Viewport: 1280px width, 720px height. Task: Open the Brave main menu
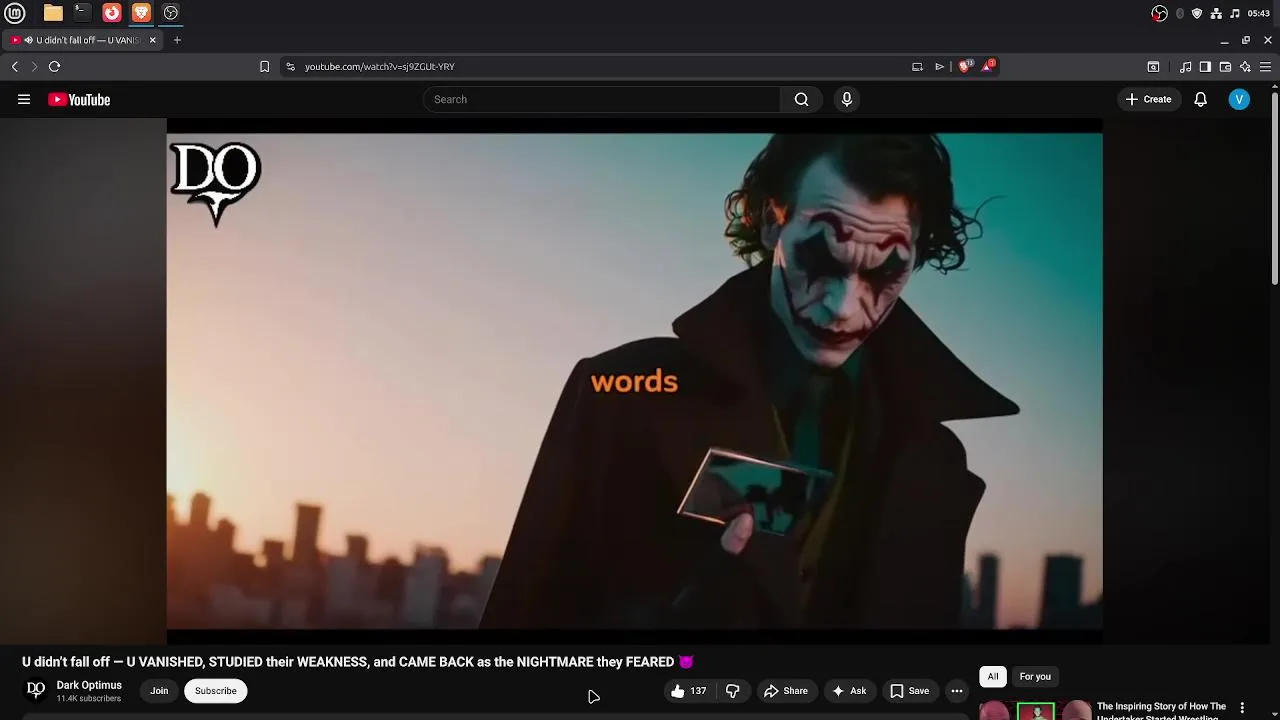(x=1265, y=67)
